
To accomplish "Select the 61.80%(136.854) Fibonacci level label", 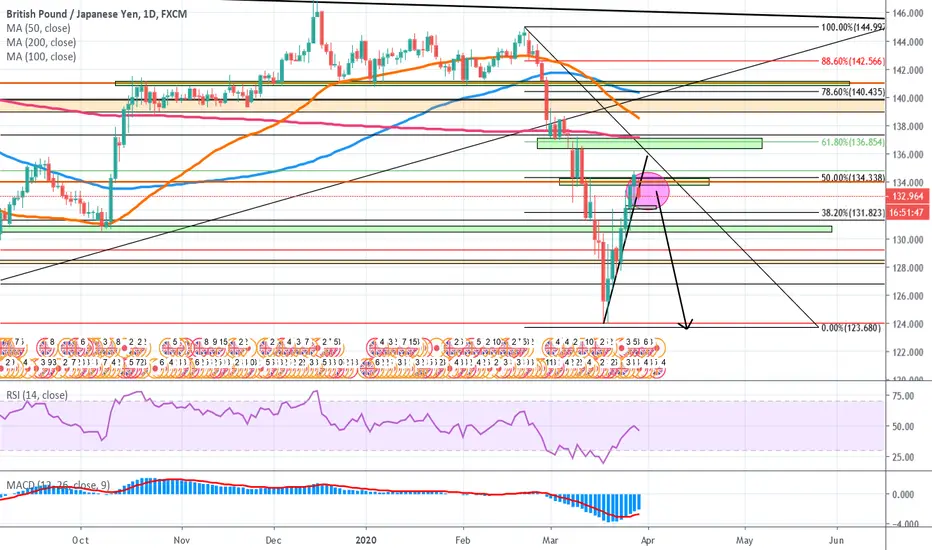I will coord(853,142).
